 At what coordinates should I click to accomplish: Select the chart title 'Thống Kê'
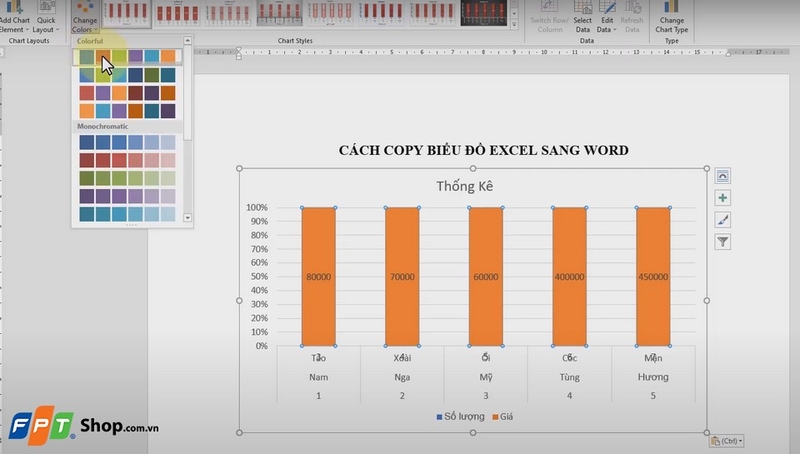point(464,186)
